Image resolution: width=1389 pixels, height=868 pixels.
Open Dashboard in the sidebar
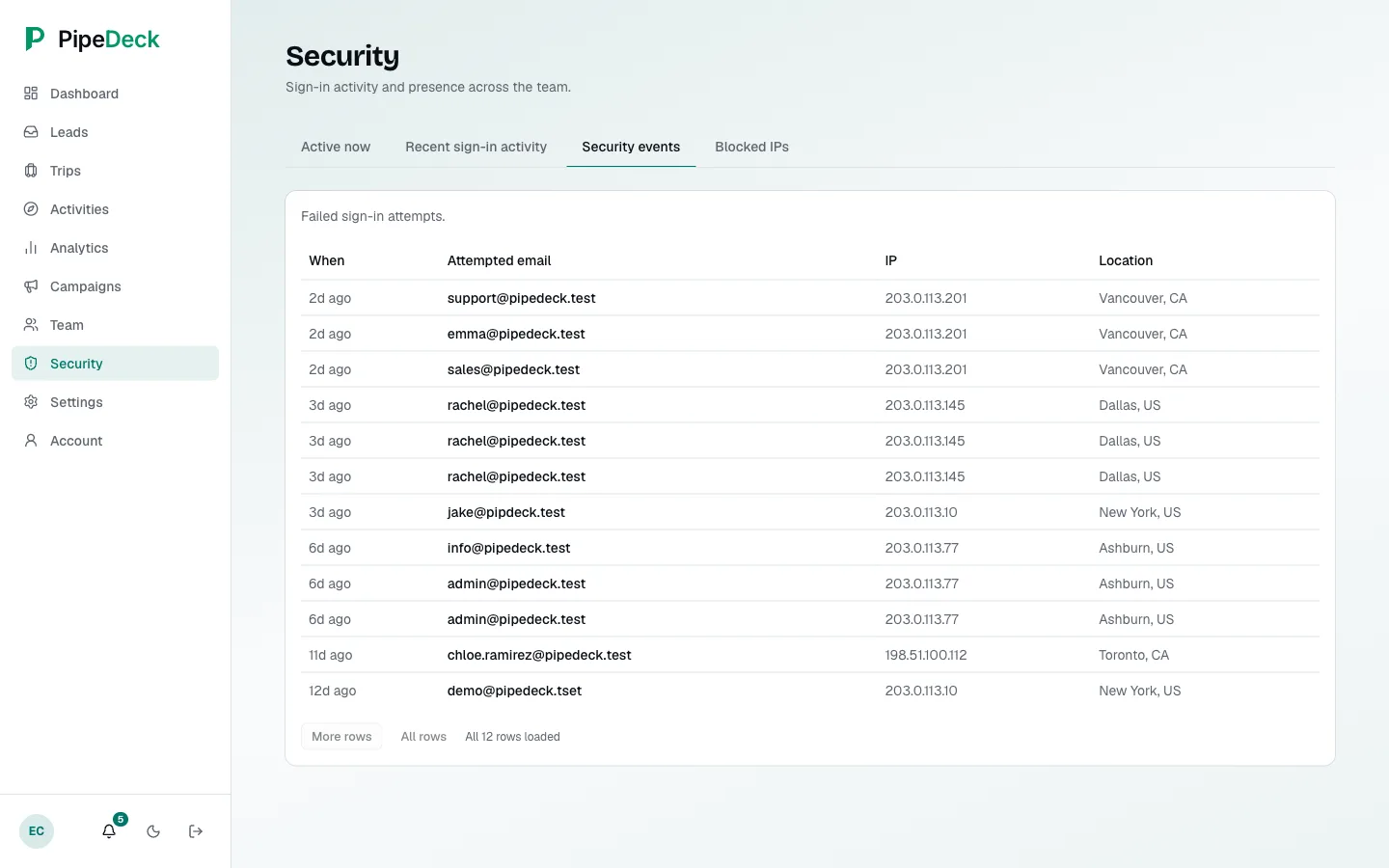(115, 94)
